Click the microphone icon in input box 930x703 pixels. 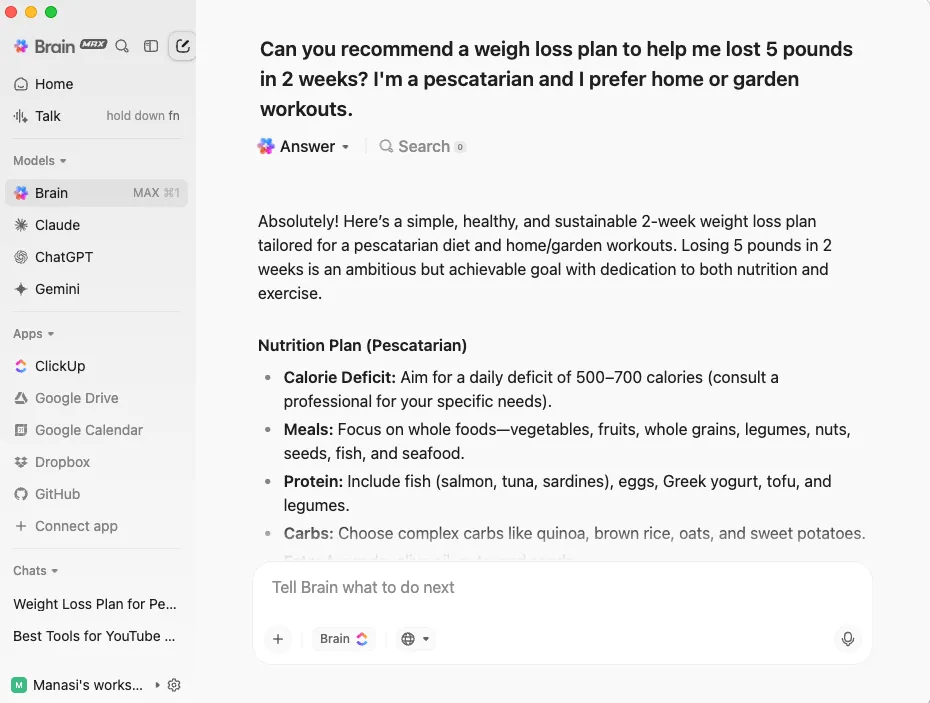[x=848, y=639]
